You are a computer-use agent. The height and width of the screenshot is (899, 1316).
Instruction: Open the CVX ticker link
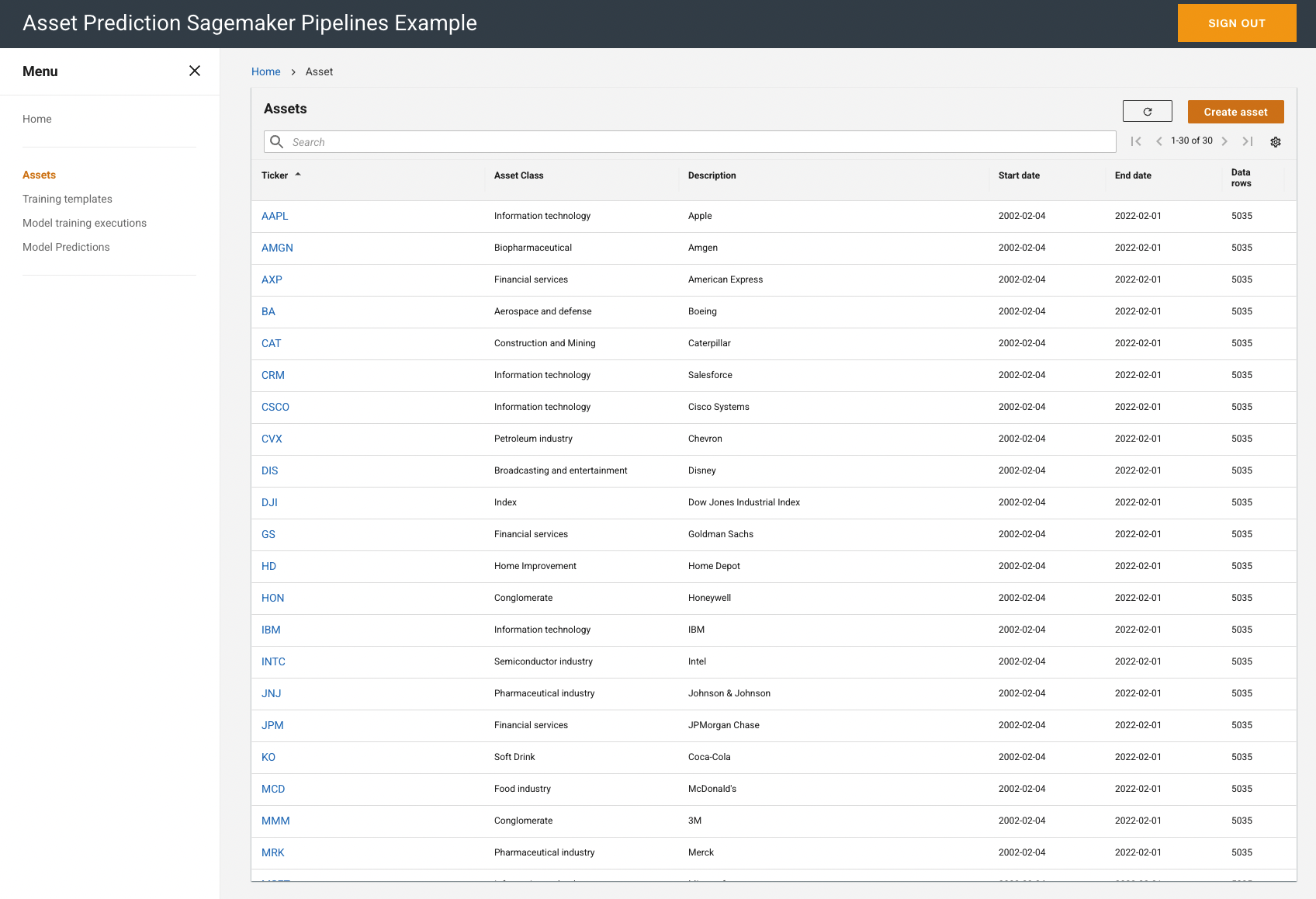272,439
